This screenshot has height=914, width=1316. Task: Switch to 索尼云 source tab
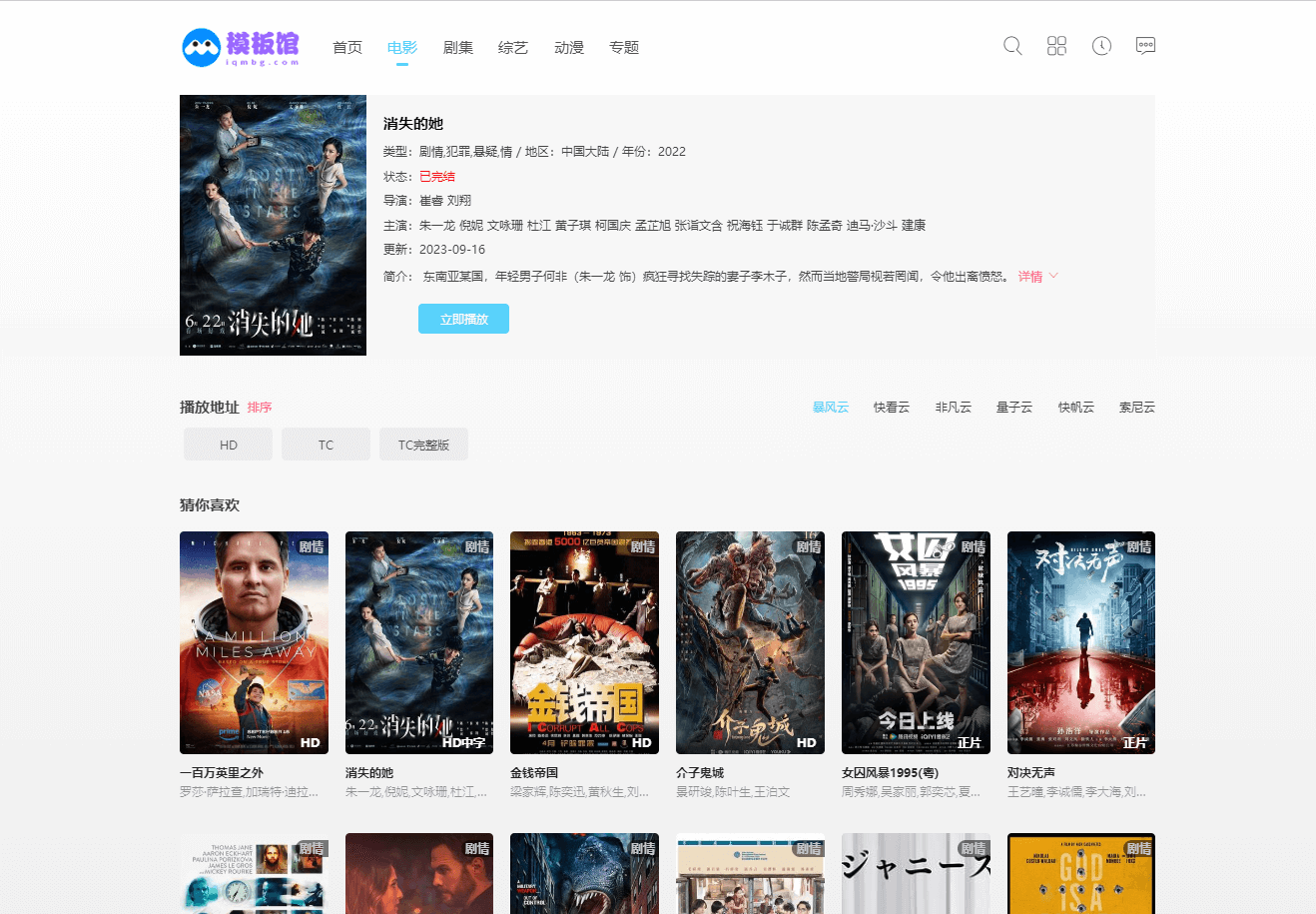(x=1137, y=408)
